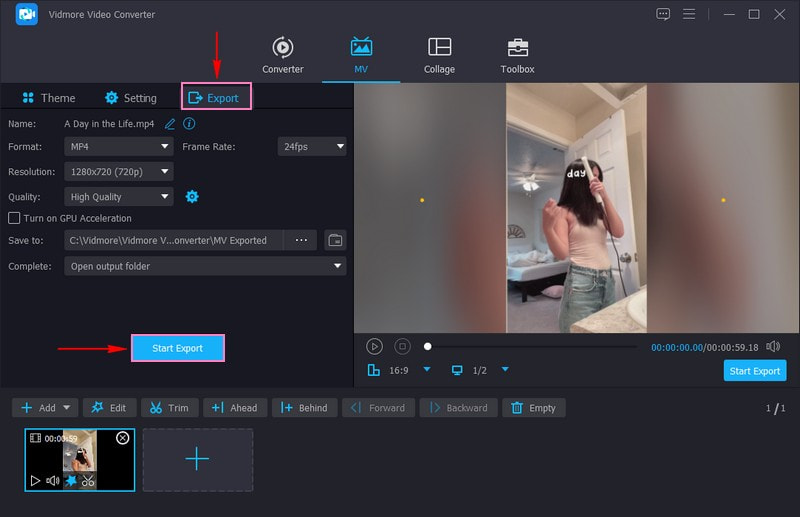800x517 pixels.
Task: Switch to the Collage tab
Action: click(439, 56)
